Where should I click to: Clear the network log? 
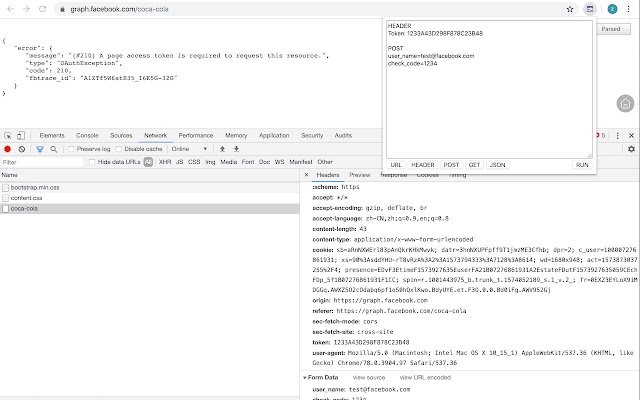click(22, 149)
